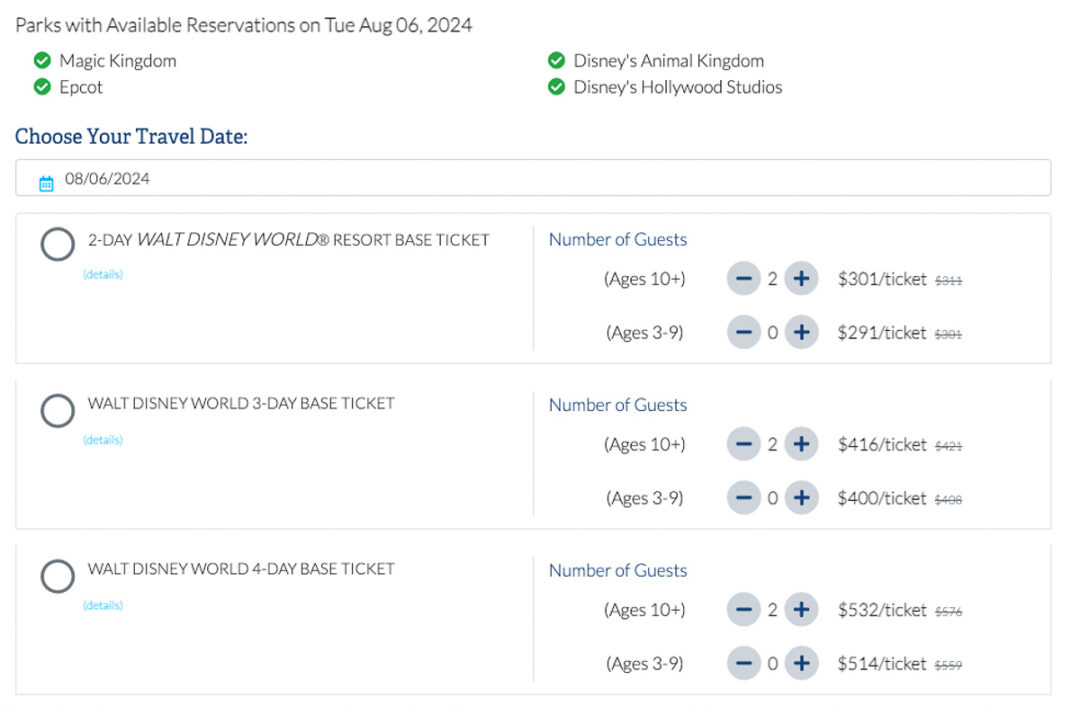Click the green checkmark beside Epcot
This screenshot has width=1080, height=707.
pyautogui.click(x=42, y=87)
